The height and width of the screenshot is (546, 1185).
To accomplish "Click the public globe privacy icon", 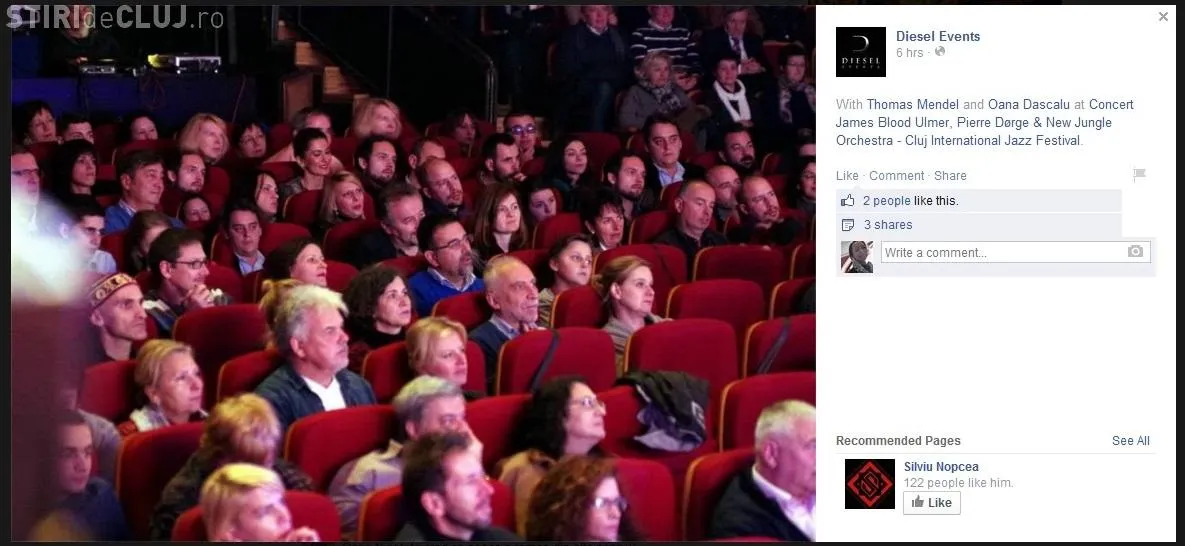I will click(939, 51).
